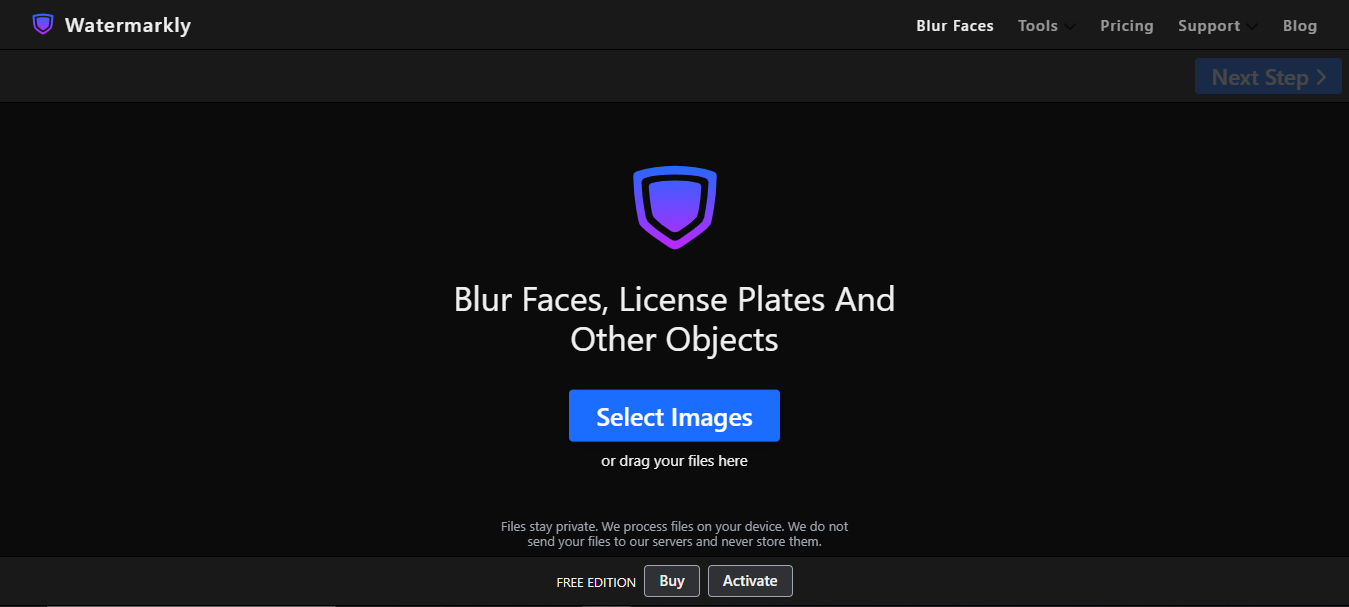This screenshot has height=607, width=1349.
Task: Open the Pricing page
Action: point(1126,26)
